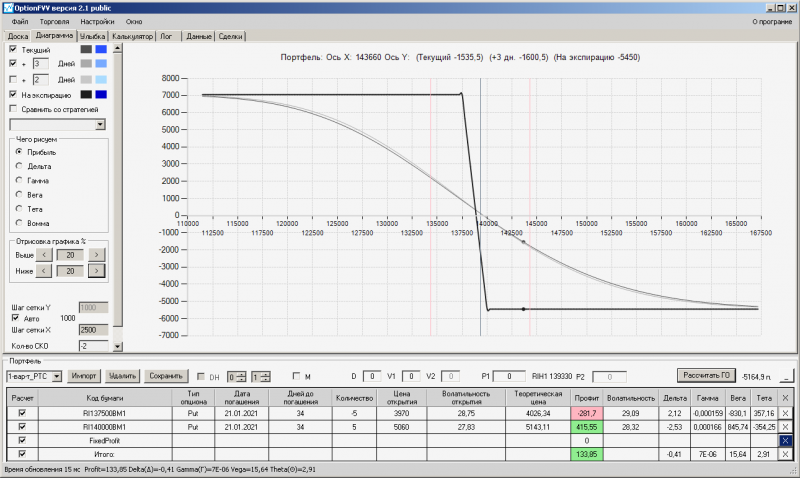The width and height of the screenshot is (800, 478).
Task: Toggle the Текущий curve checkbox
Action: (13, 49)
